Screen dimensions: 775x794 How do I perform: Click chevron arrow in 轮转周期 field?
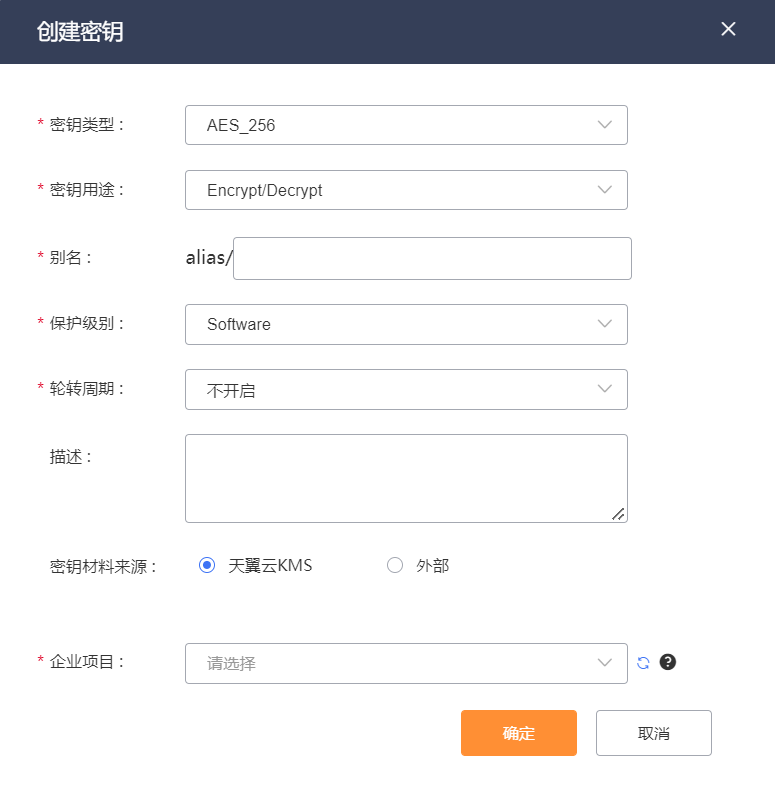(x=604, y=389)
